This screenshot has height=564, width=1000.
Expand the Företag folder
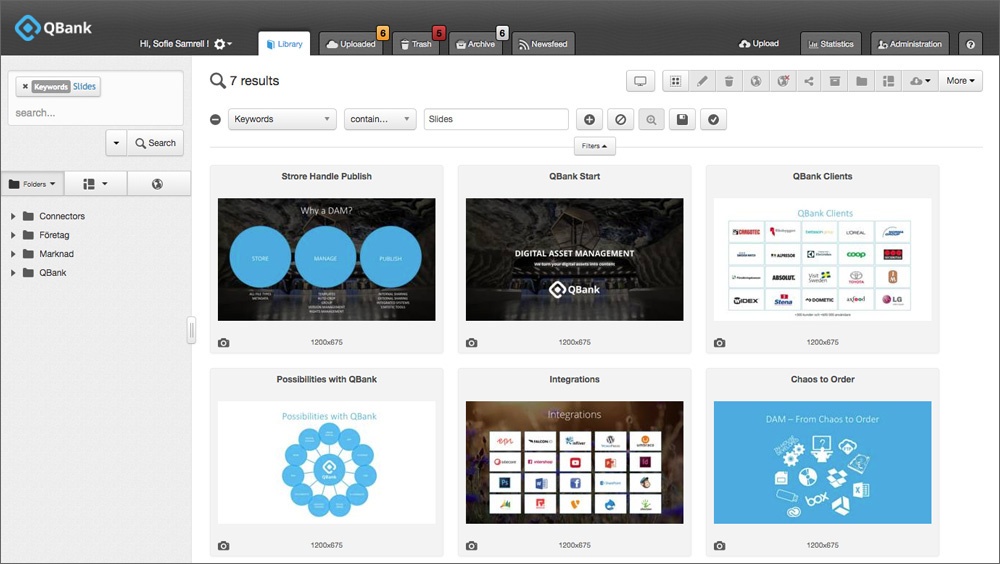point(13,235)
